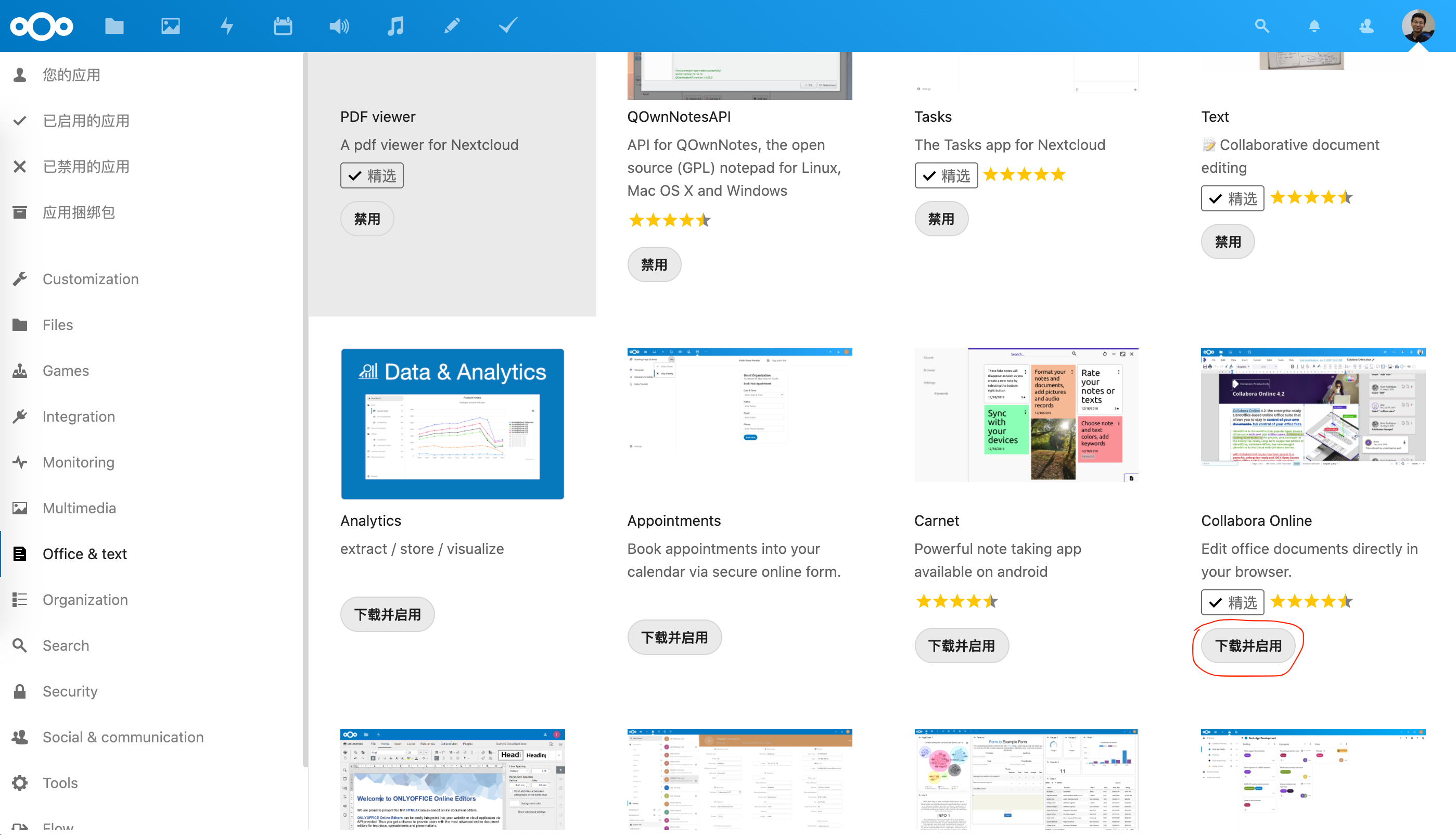Open the Analytics app thumbnail
This screenshot has height=835, width=1456.
pyautogui.click(x=452, y=424)
